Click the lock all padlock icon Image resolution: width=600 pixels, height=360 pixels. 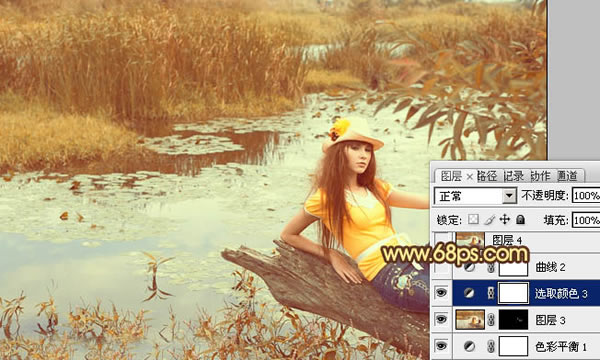(x=520, y=219)
